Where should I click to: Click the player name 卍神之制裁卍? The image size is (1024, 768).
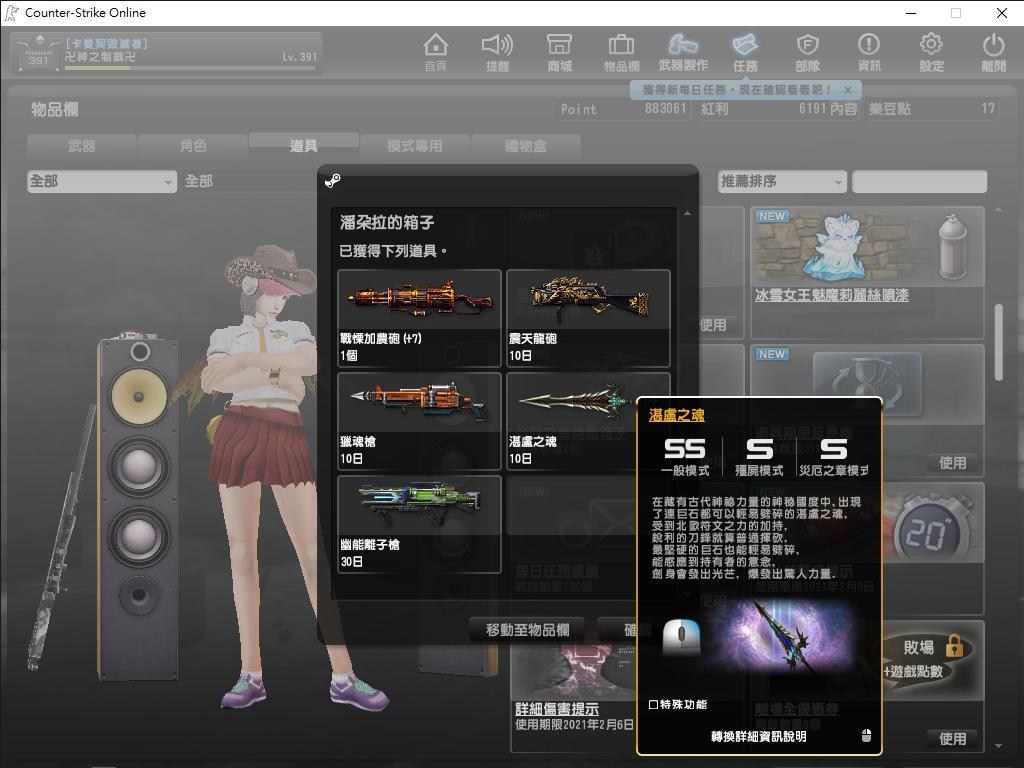pos(101,57)
